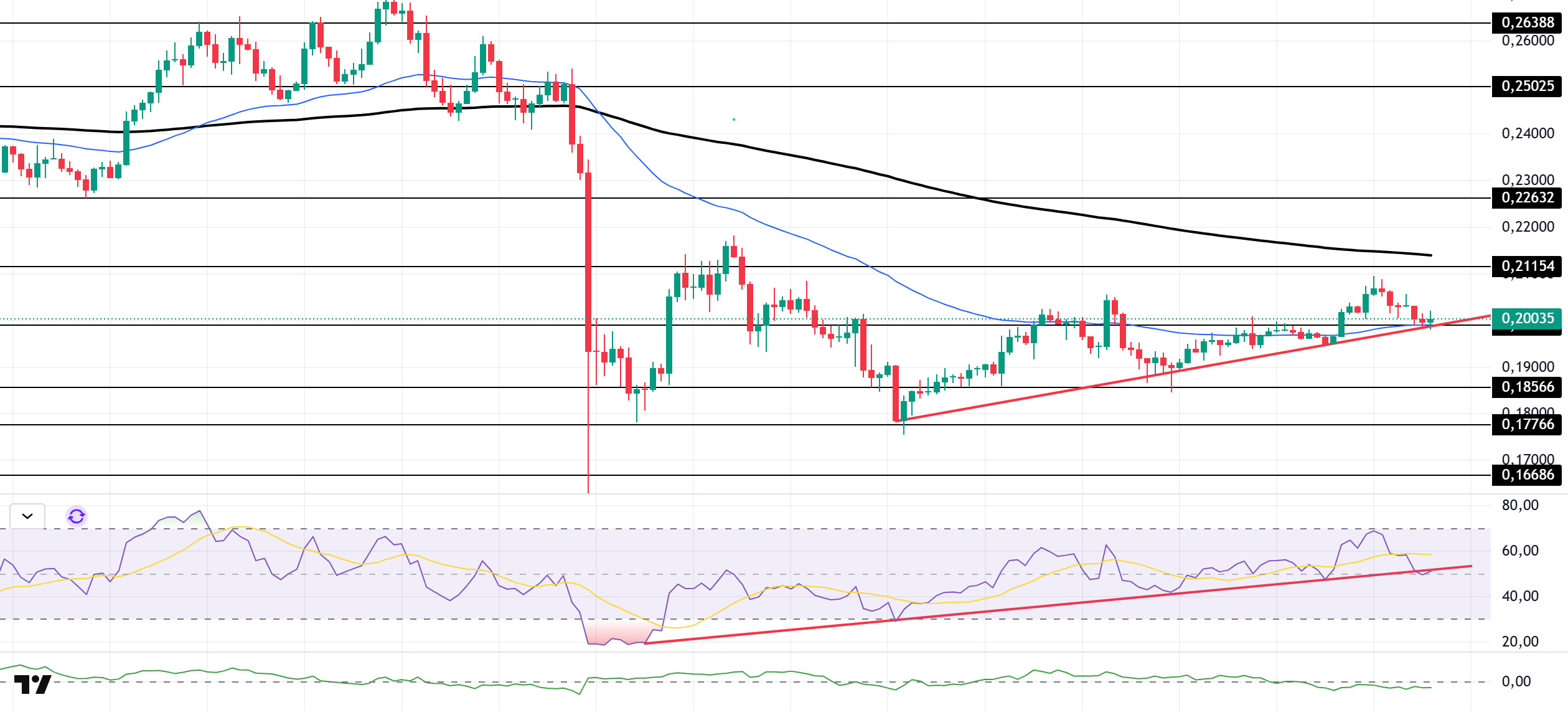Click the 0,22000 price axis label
Viewport: 1568px width, 720px height.
1527,227
